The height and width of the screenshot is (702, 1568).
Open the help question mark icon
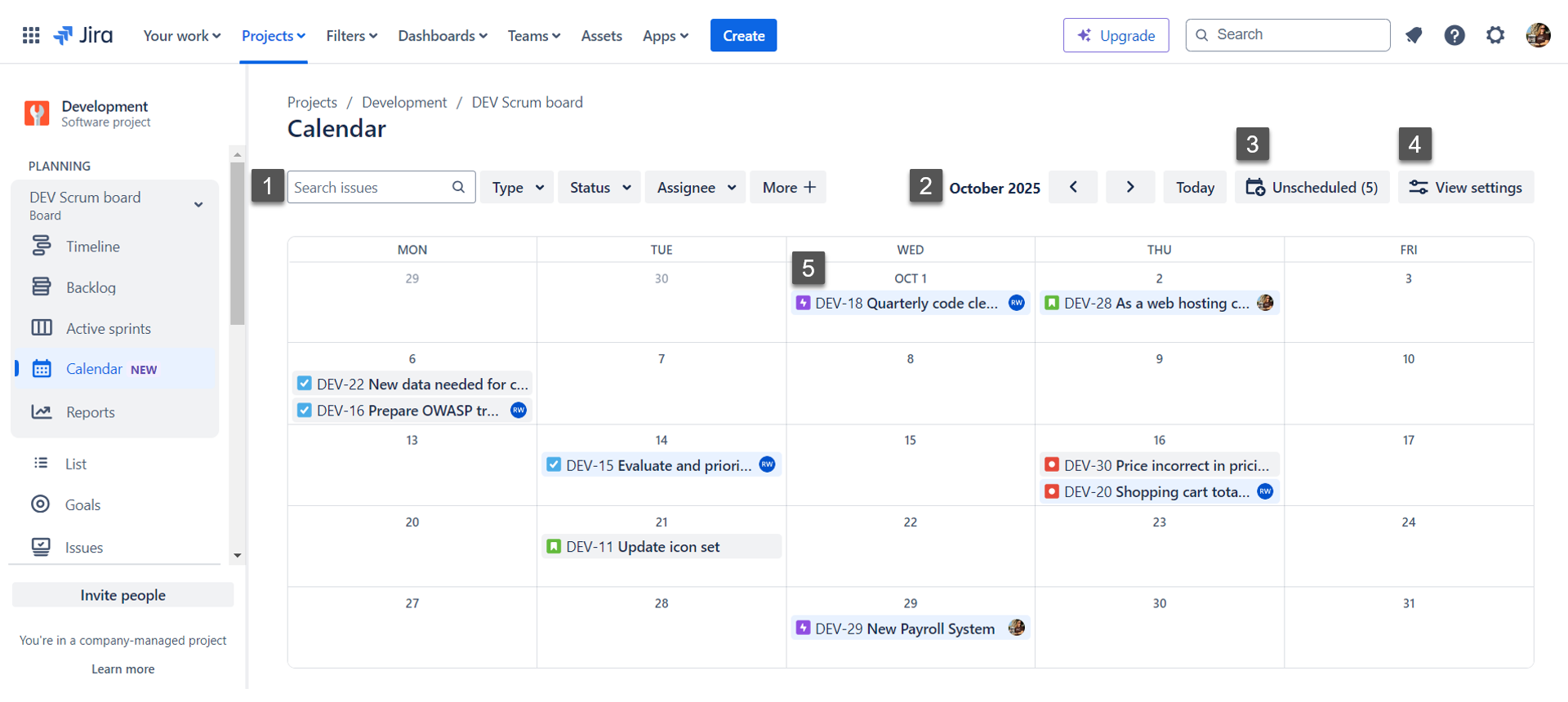pos(1454,35)
